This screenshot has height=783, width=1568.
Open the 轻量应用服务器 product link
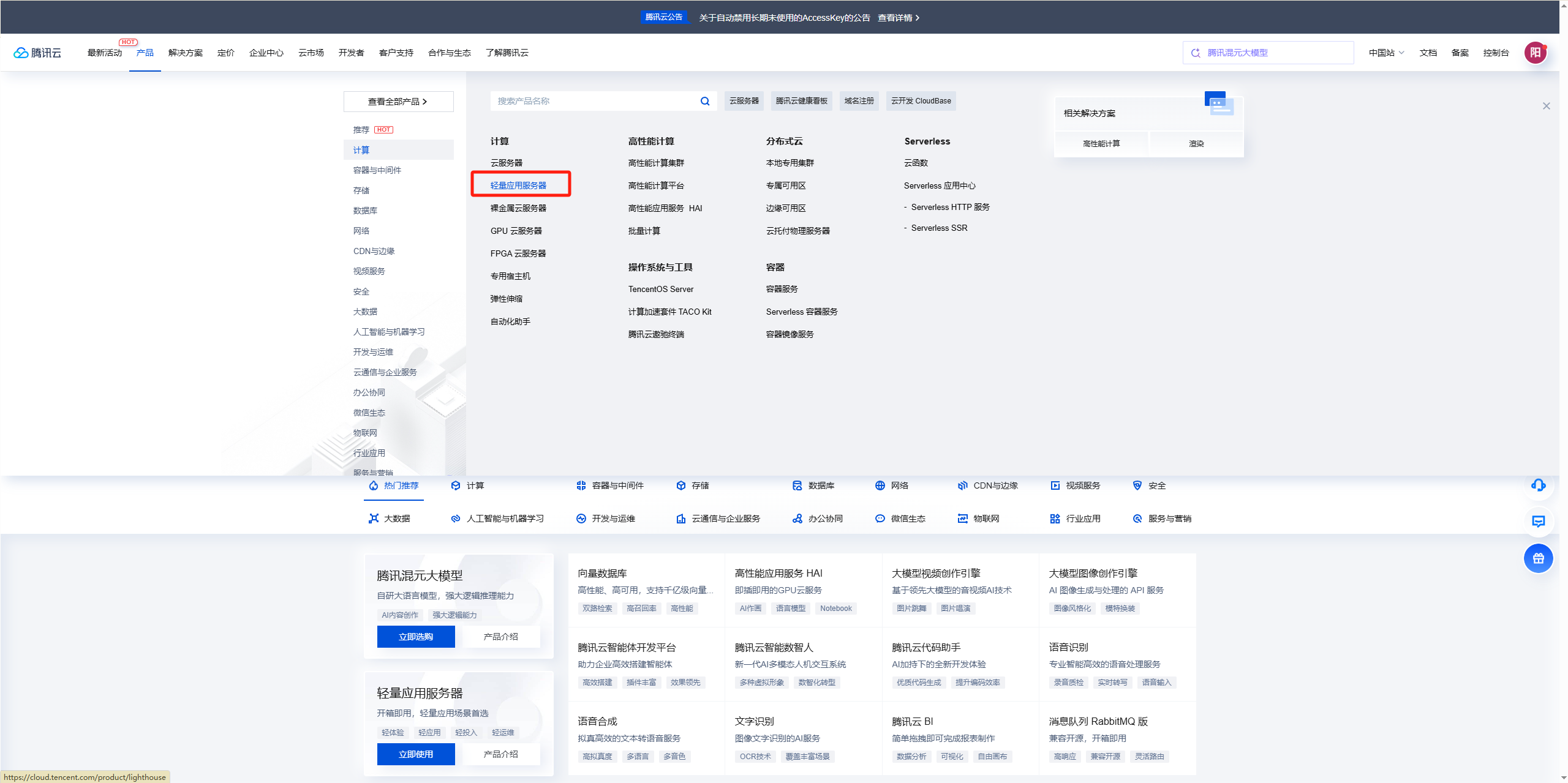coord(518,185)
